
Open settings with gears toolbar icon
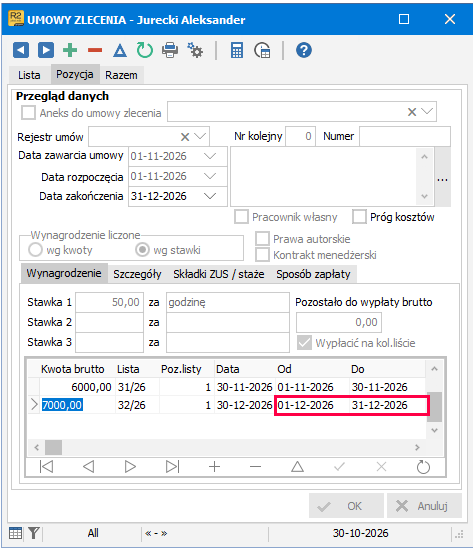pyautogui.click(x=195, y=50)
